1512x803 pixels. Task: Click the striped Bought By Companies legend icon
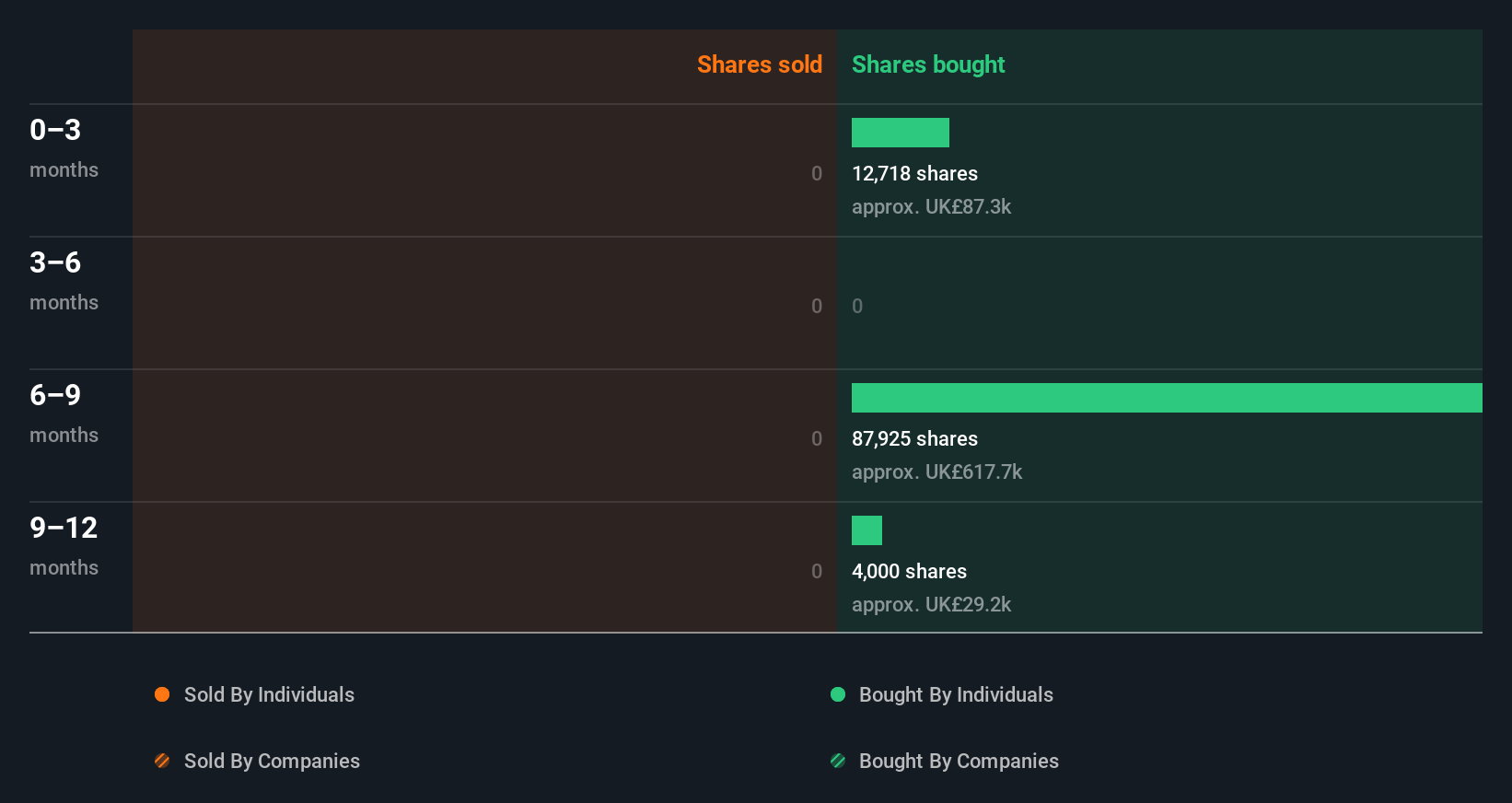(x=838, y=761)
